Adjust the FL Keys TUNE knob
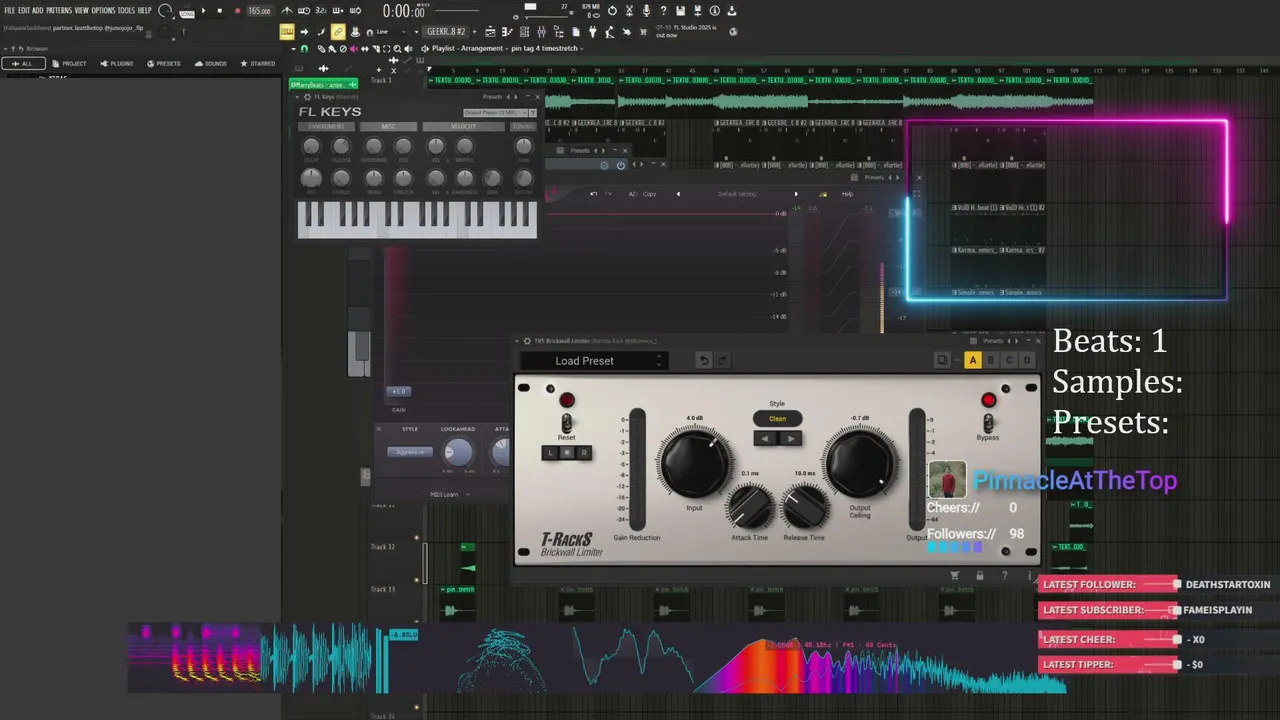 click(x=524, y=146)
